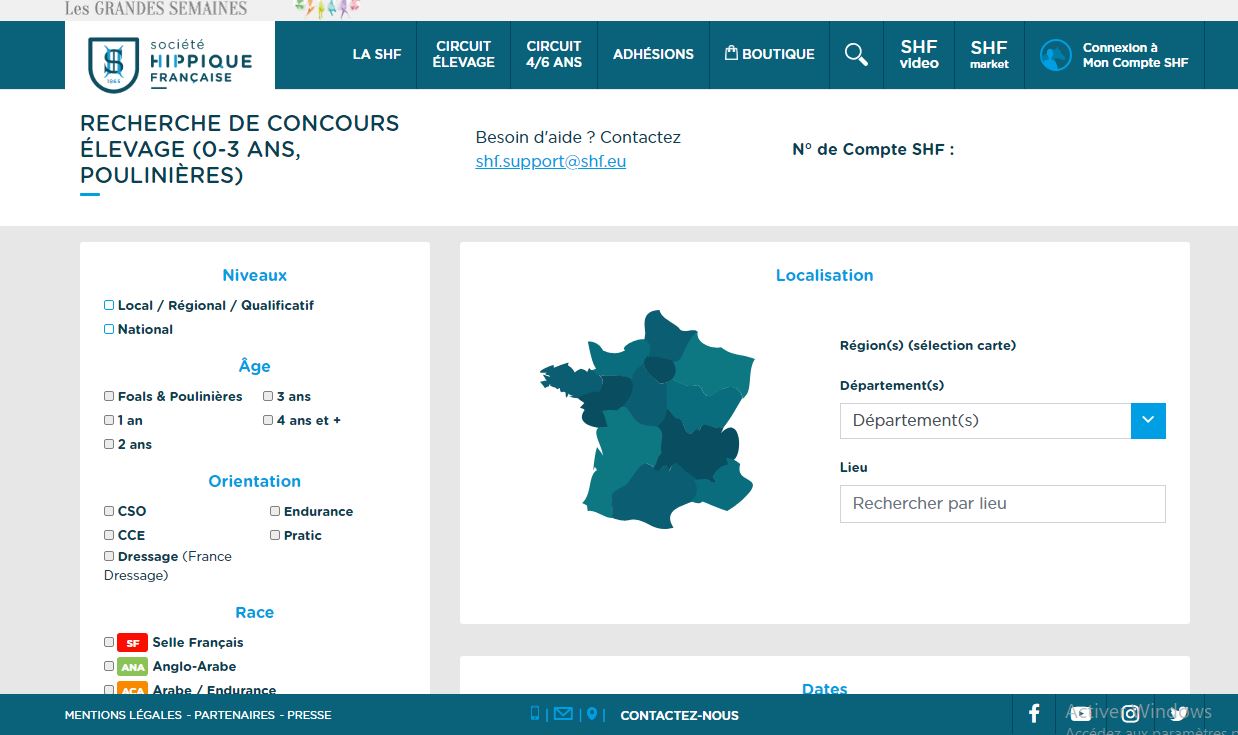Select the Selle Français race checkbox
This screenshot has height=735, width=1238.
point(109,642)
